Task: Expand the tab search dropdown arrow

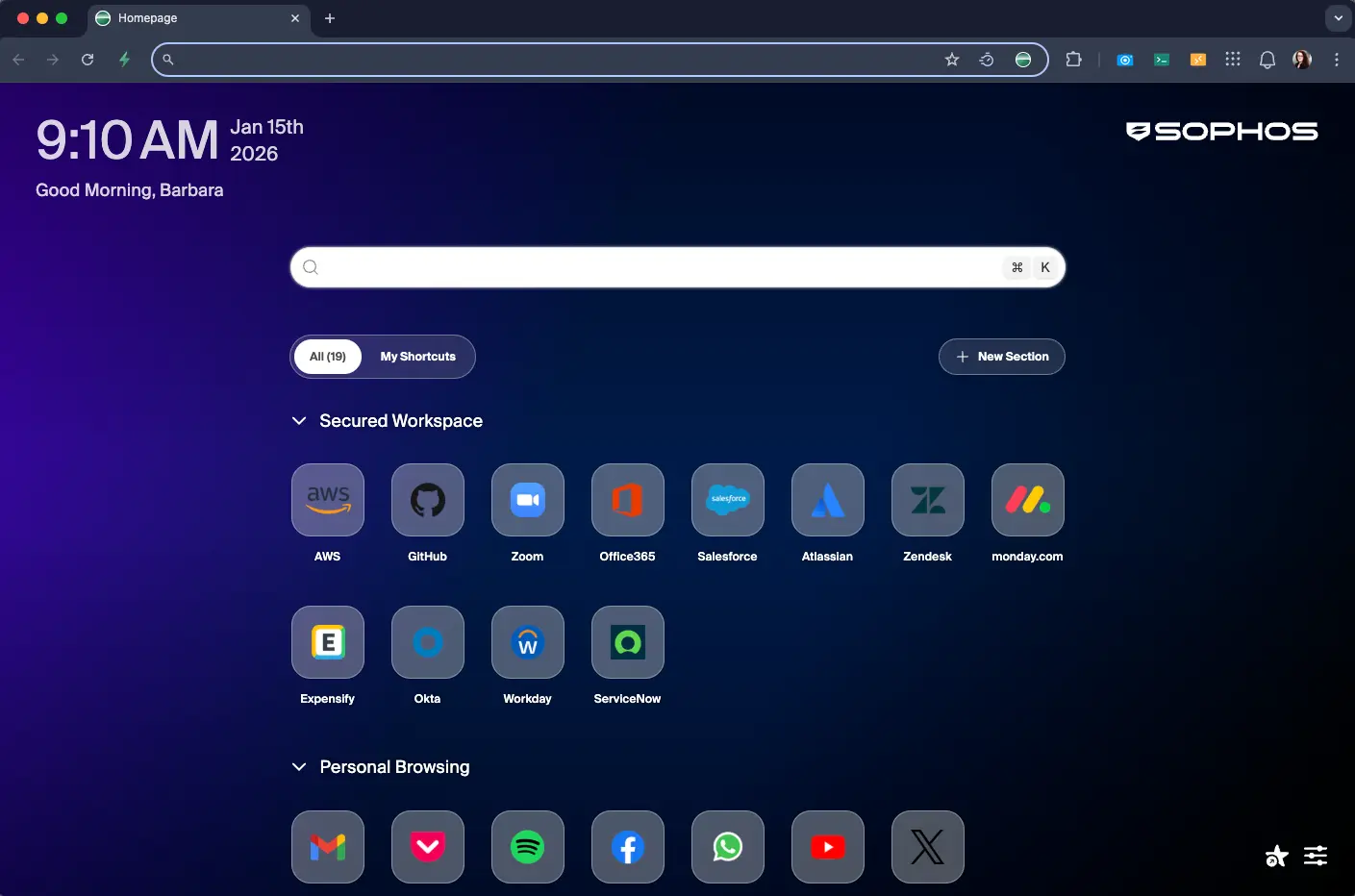Action: coord(1338,18)
